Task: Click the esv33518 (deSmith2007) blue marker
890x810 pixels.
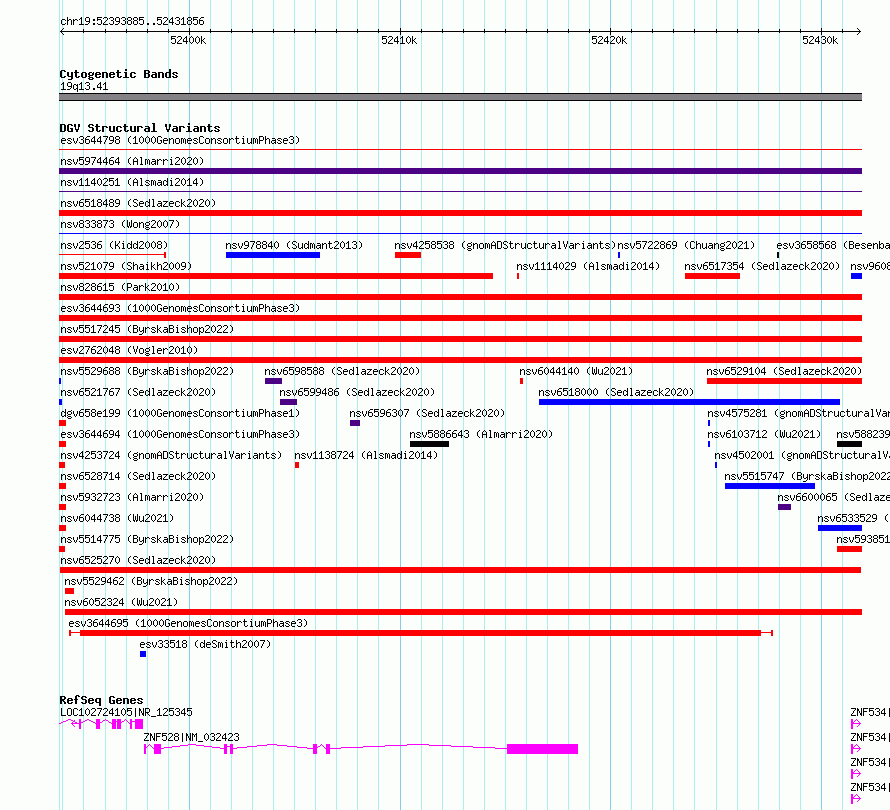Action: pyautogui.click(x=143, y=654)
